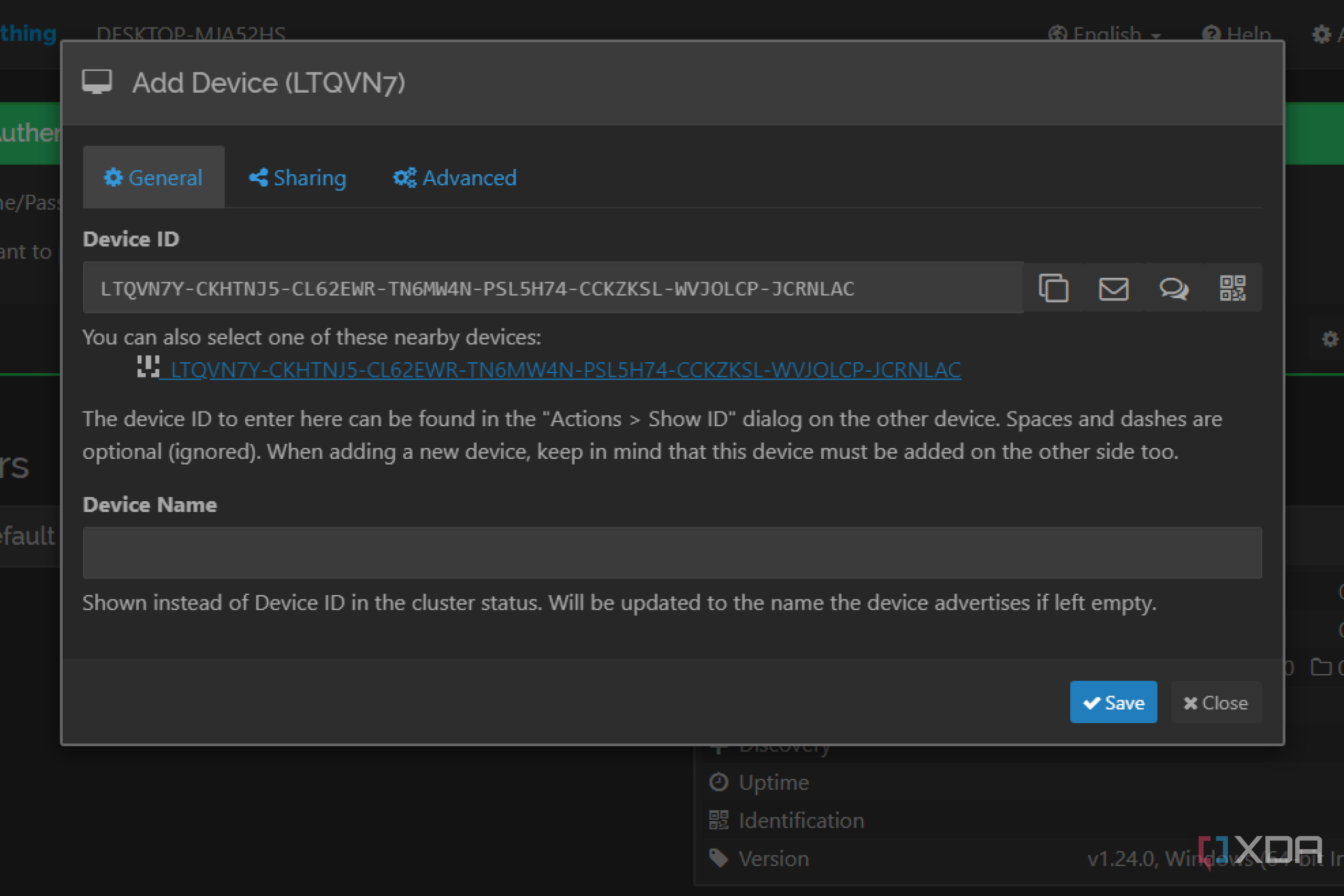Click the Version tag icon
The width and height of the screenshot is (1344, 896).
[x=718, y=858]
